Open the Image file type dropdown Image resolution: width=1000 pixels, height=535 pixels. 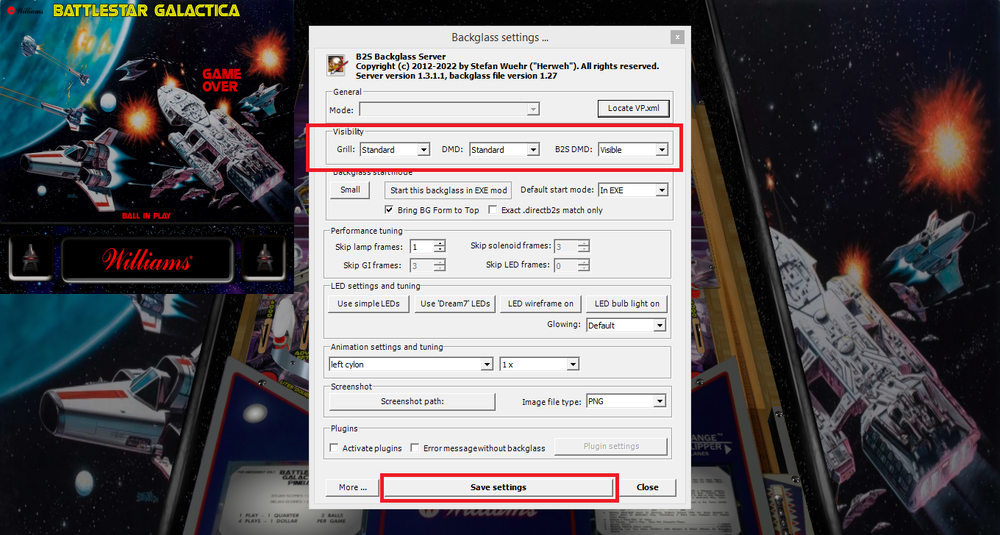tap(626, 401)
